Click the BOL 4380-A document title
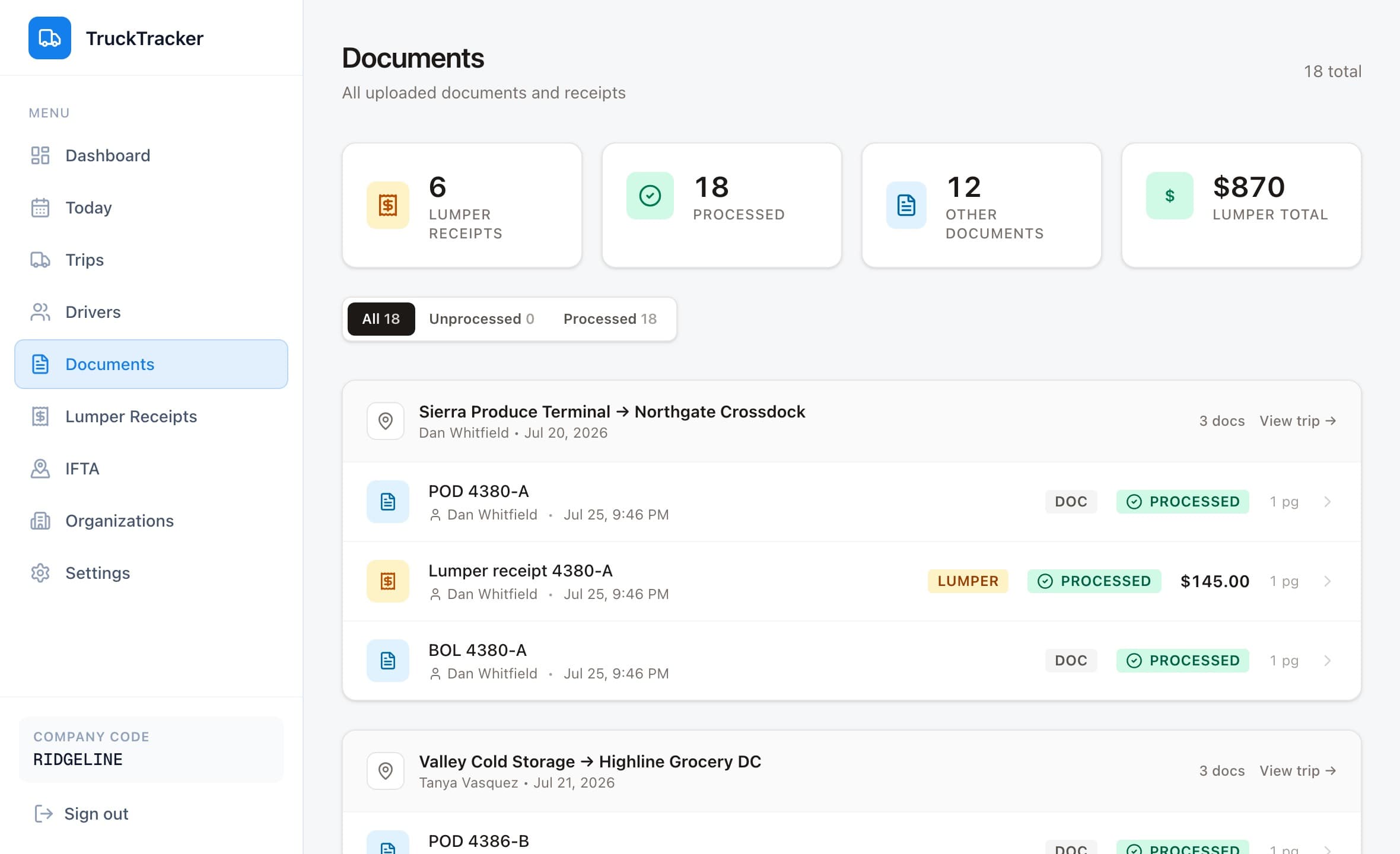Image resolution: width=1400 pixels, height=854 pixels. point(478,651)
